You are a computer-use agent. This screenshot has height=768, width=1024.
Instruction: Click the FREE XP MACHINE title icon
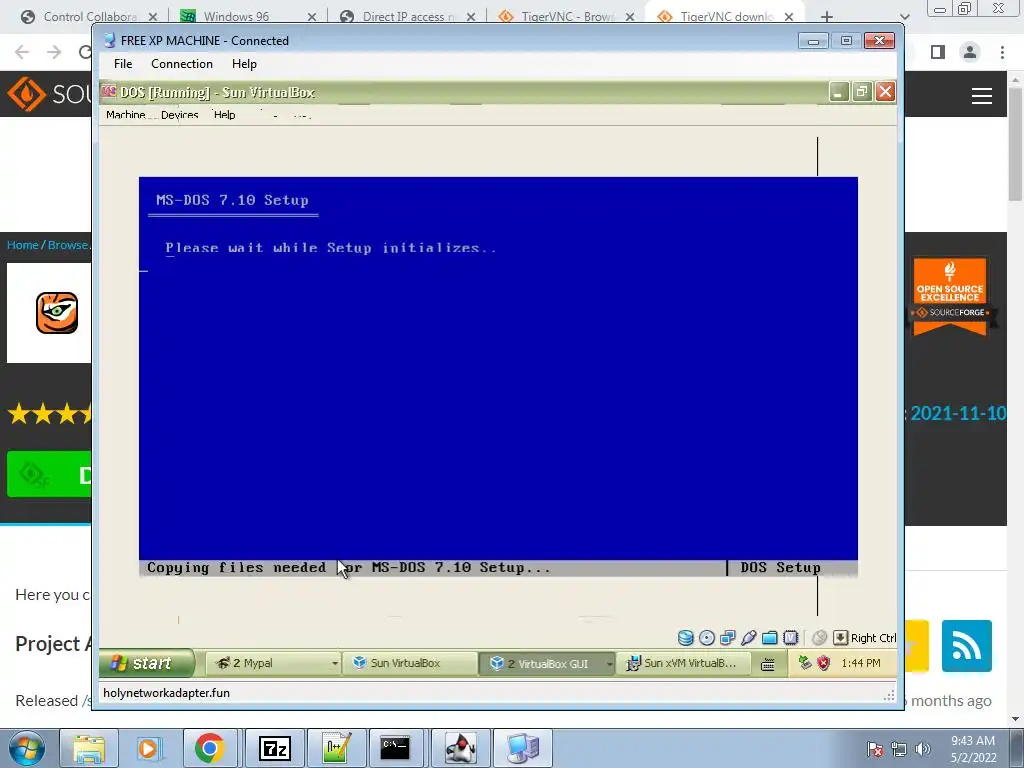pyautogui.click(x=110, y=40)
